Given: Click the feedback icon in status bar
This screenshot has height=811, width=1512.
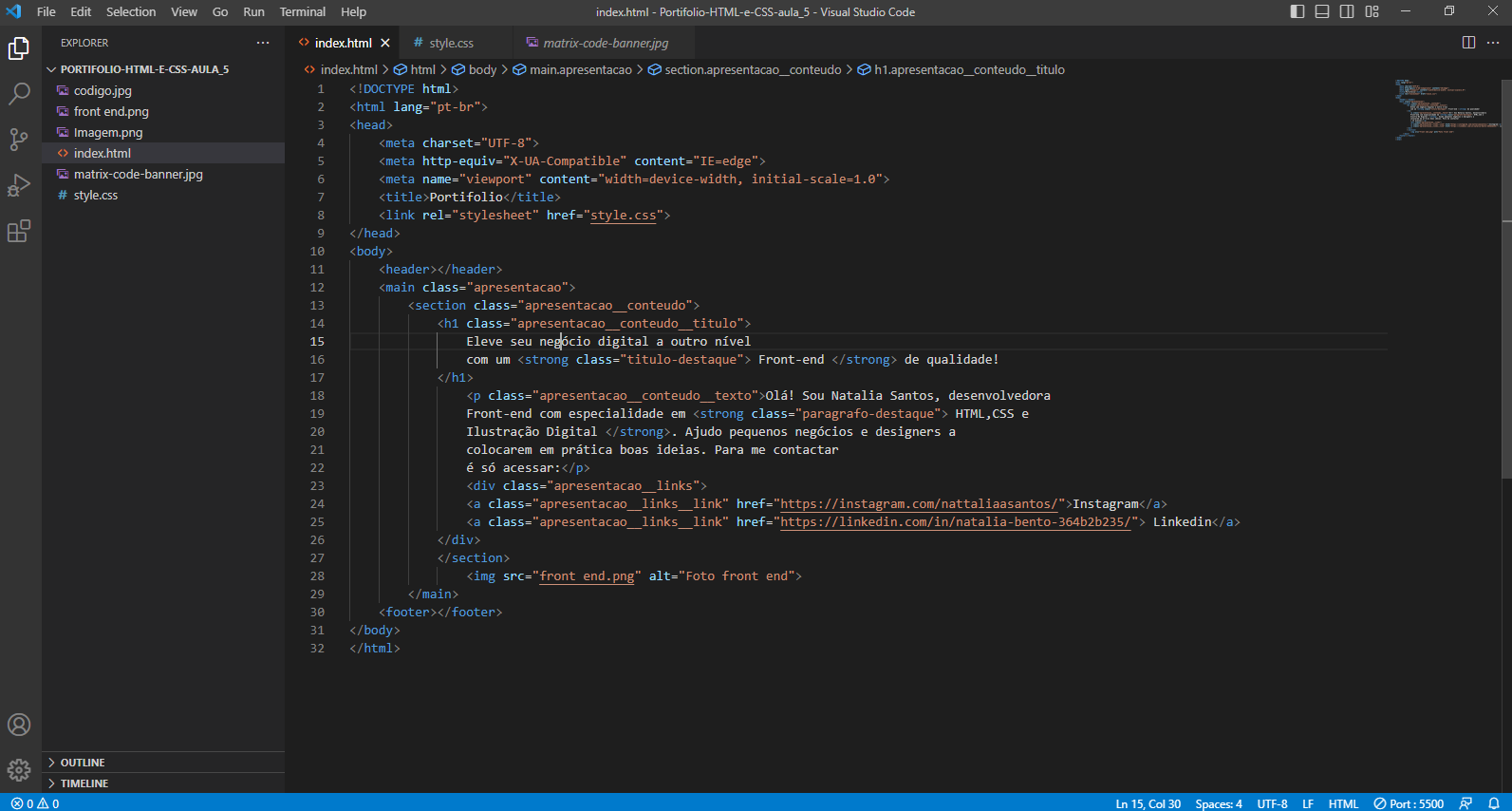Looking at the screenshot, I should tap(1466, 803).
